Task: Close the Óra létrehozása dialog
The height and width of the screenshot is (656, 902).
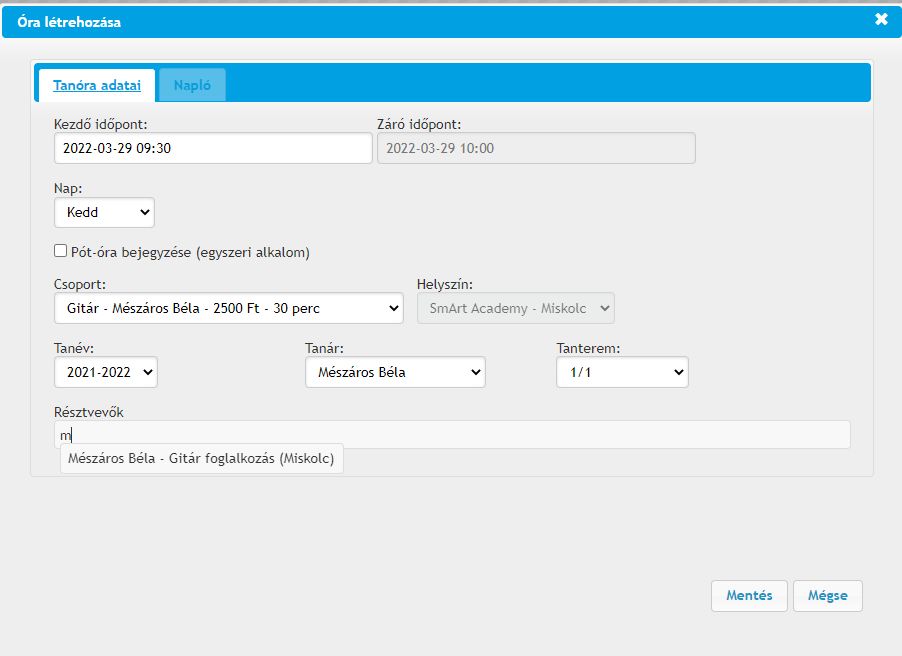Action: pyautogui.click(x=881, y=20)
